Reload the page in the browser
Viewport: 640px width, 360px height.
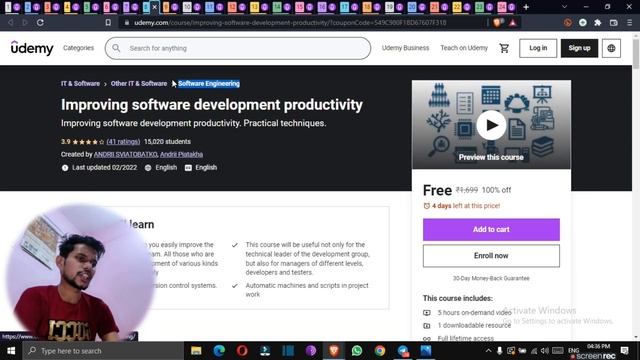[x=40, y=22]
